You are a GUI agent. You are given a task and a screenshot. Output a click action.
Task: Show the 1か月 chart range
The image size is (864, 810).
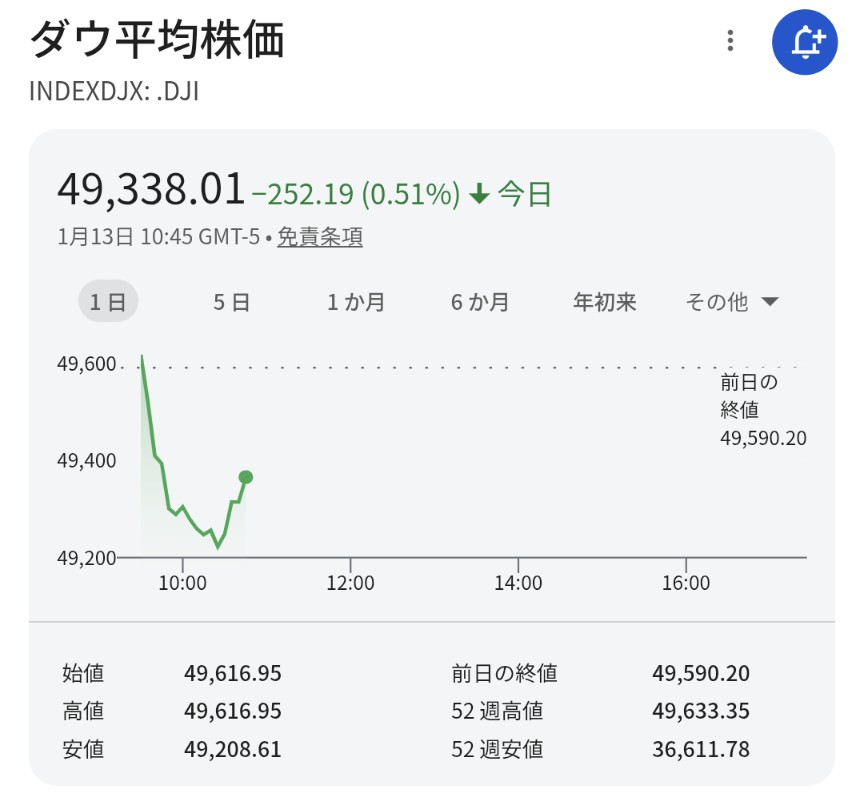[x=356, y=302]
